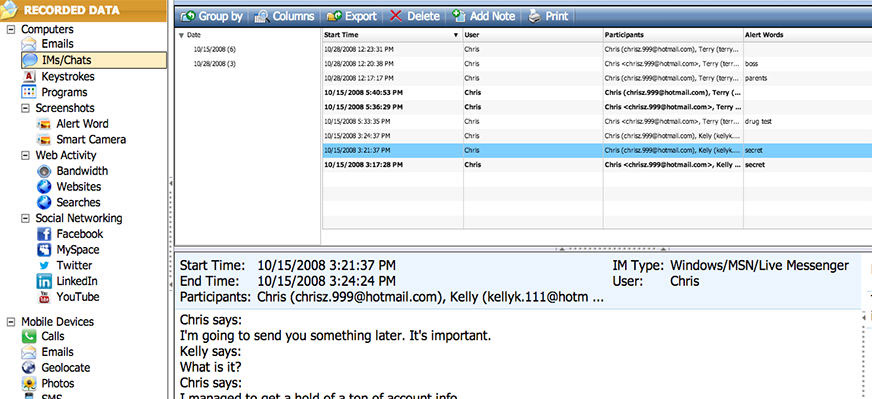Toggle sort arrow on Start Time column
Image resolution: width=872 pixels, height=399 pixels.
click(x=457, y=35)
